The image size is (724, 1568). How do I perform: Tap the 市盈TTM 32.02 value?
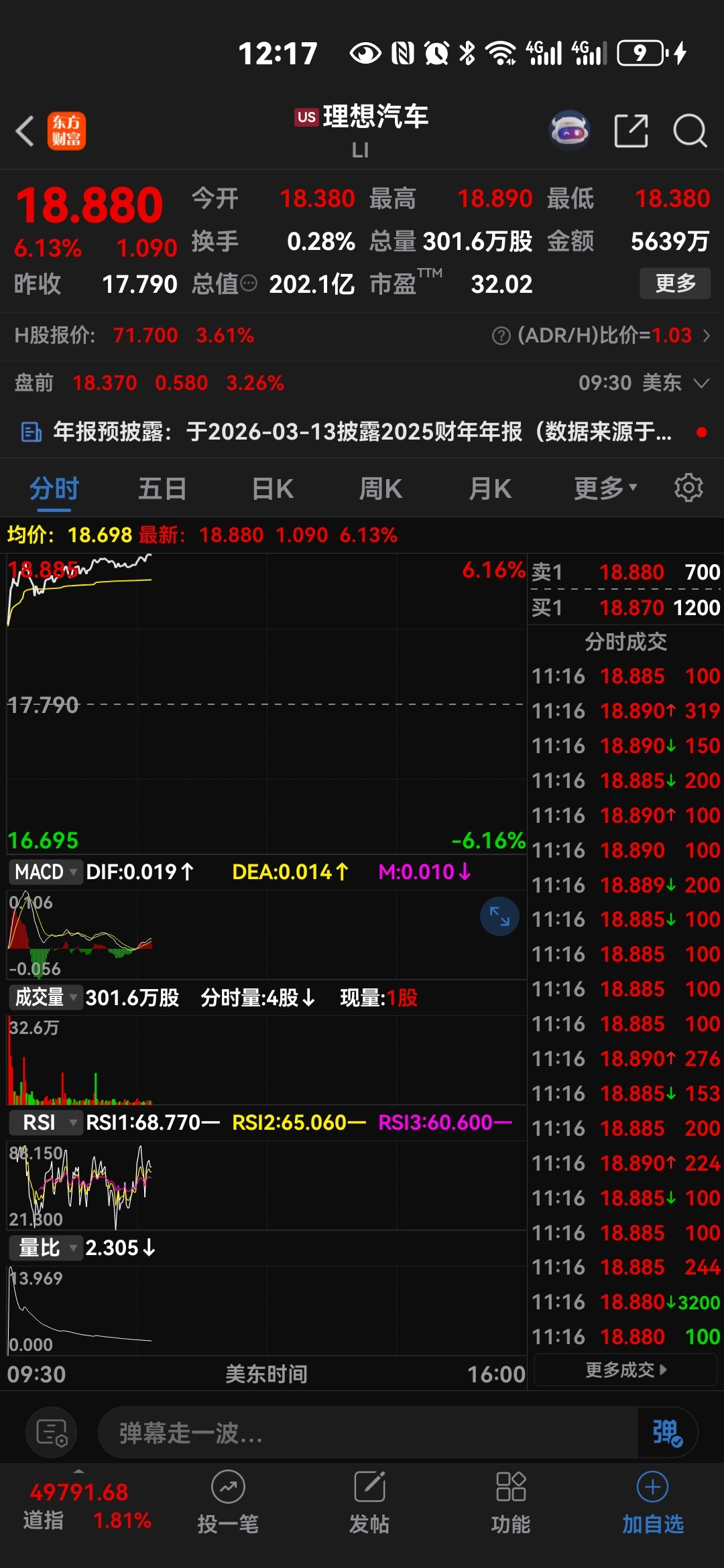(501, 285)
